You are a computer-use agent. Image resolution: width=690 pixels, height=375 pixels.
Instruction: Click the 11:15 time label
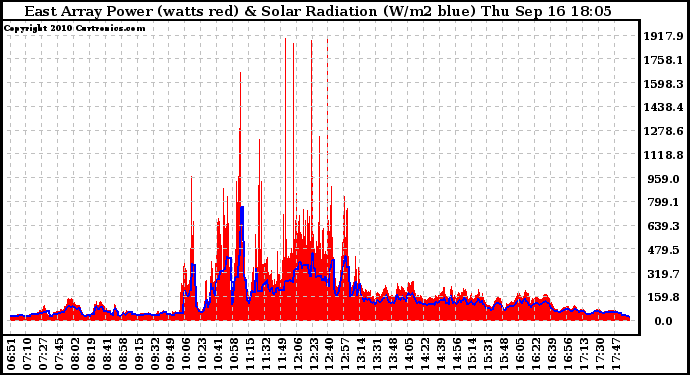click(251, 353)
